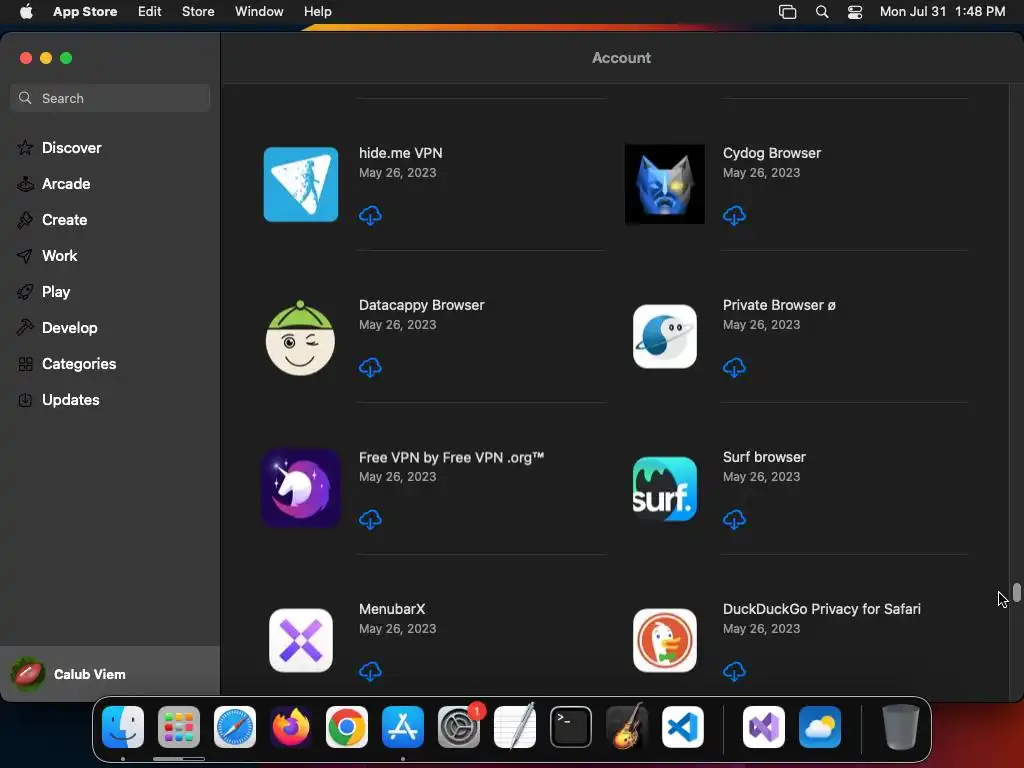Re-download Private Browser ø using the cloud icon
Viewport: 1024px width, 768px height.
tap(734, 368)
